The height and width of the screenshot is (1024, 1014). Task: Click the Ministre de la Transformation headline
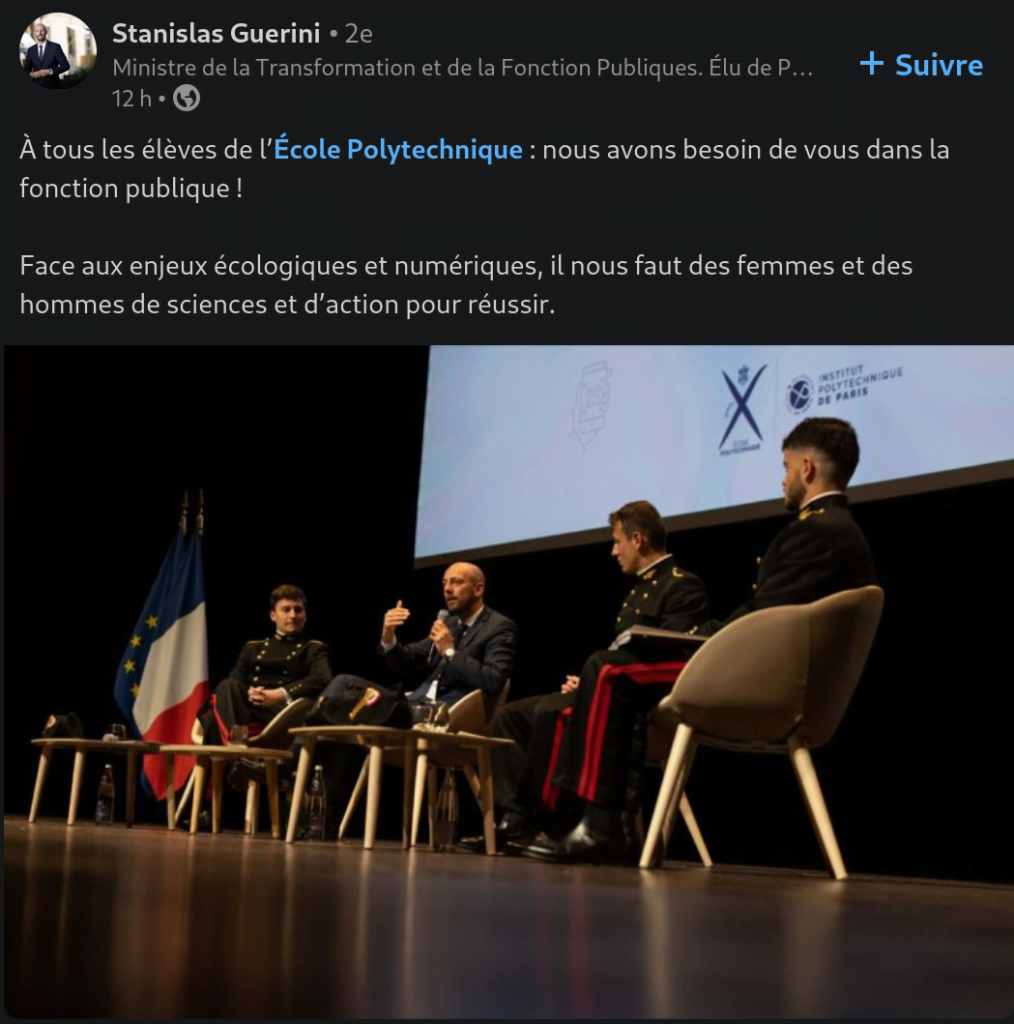coord(462,67)
